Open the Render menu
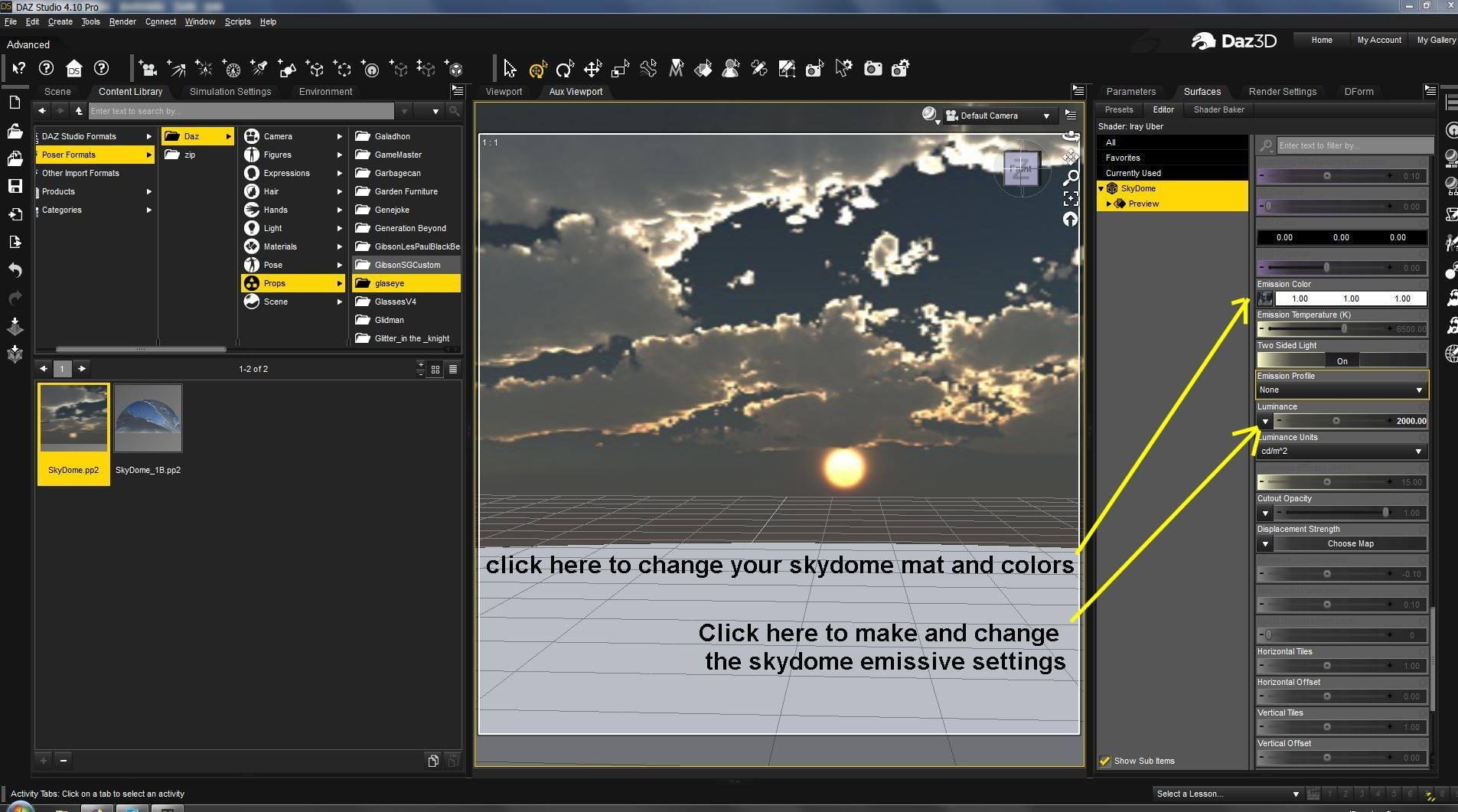Viewport: 1458px width, 812px height. [x=122, y=21]
